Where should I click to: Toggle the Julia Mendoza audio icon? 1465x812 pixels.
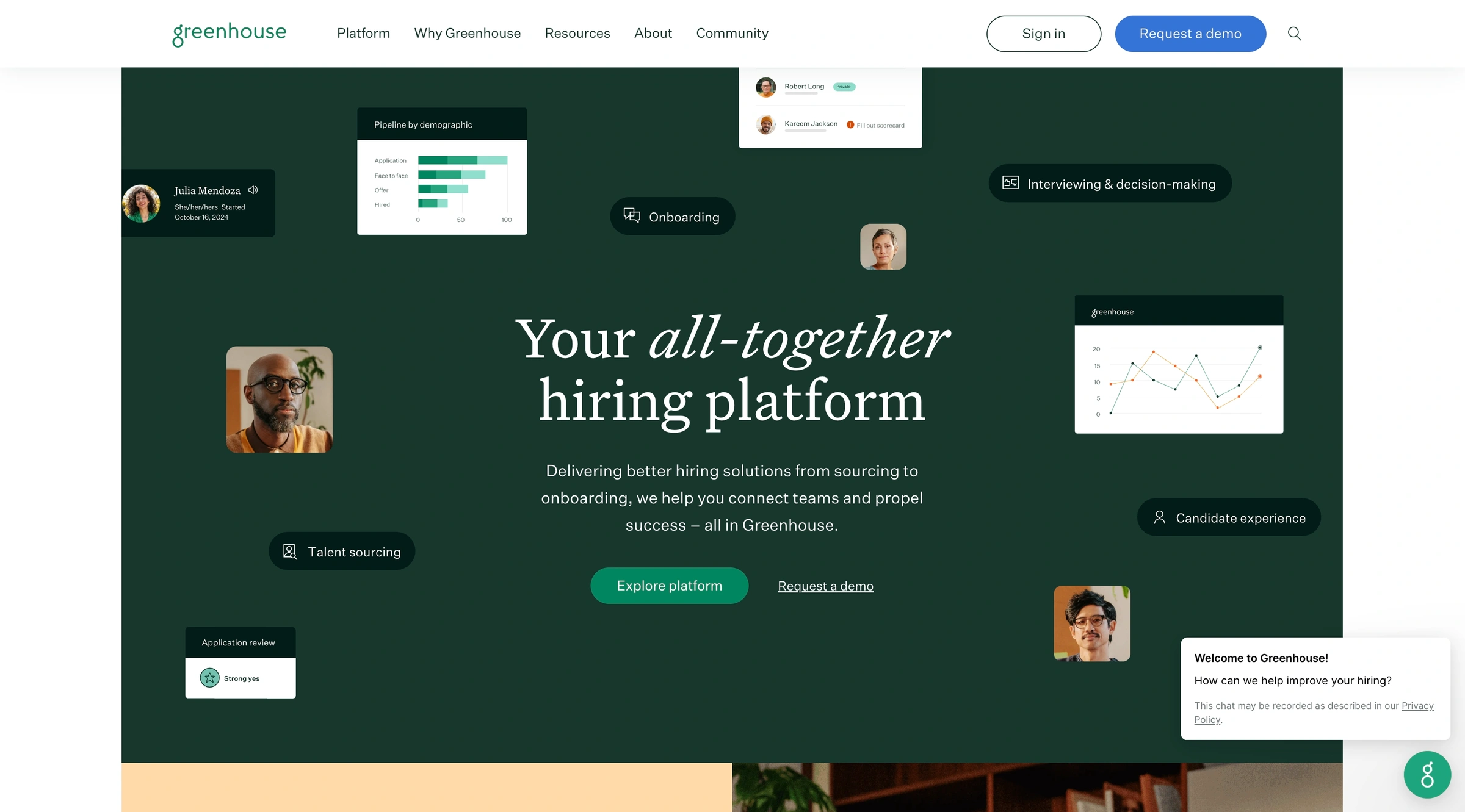[x=253, y=189]
